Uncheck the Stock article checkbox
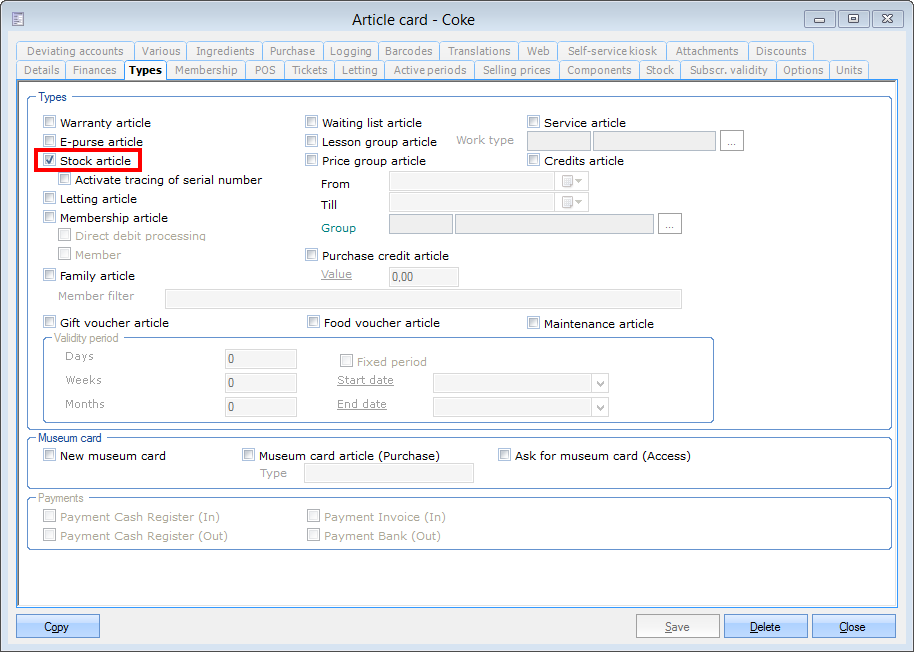 pos(49,160)
